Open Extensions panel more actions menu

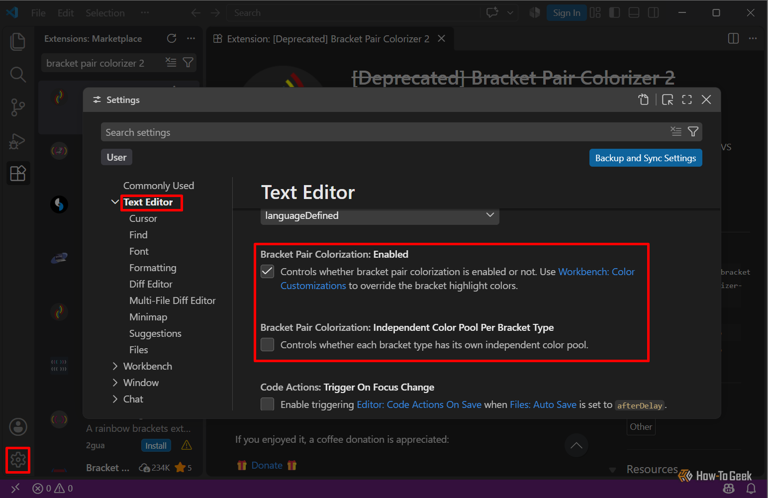click(x=191, y=38)
